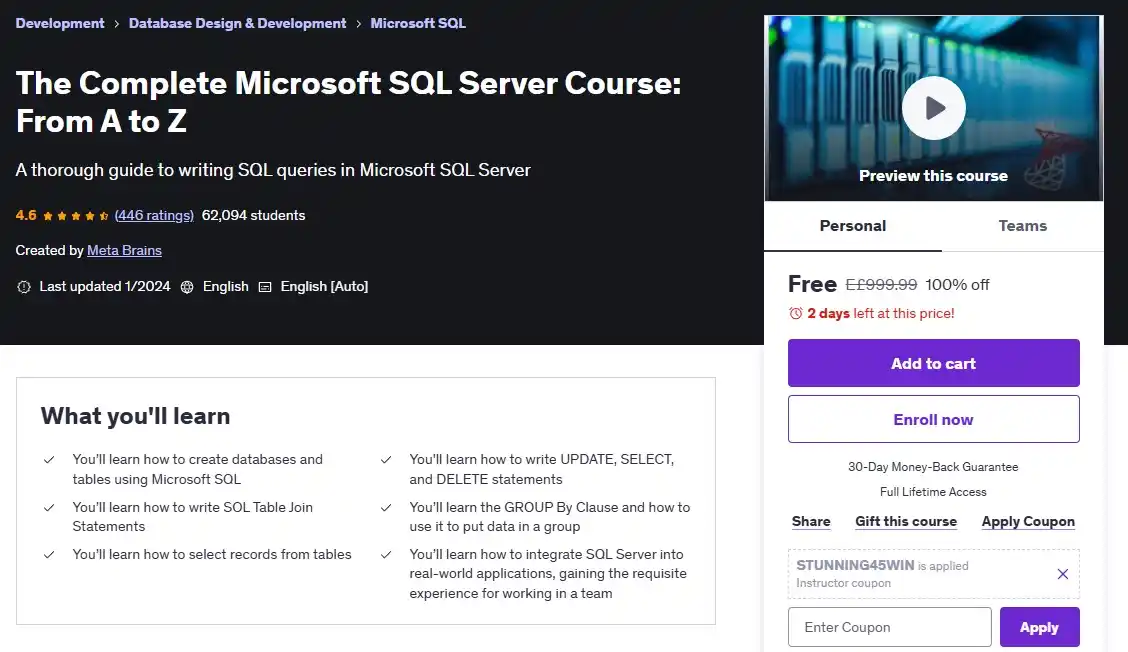Click the 30-Day Money-Back Guarantee text

pos(933,466)
